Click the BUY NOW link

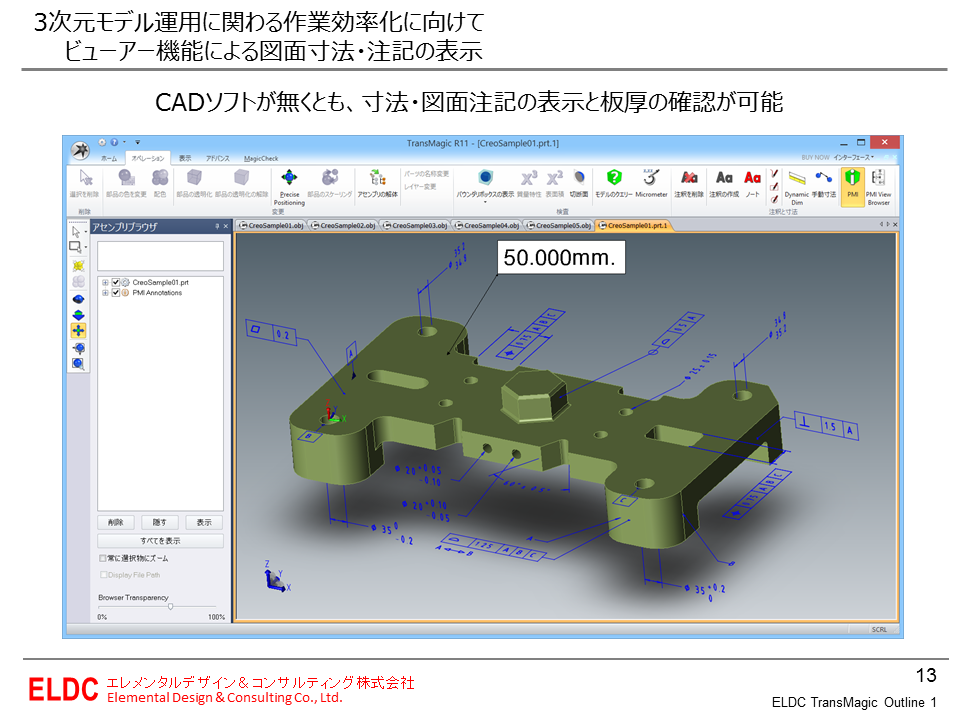tap(815, 157)
